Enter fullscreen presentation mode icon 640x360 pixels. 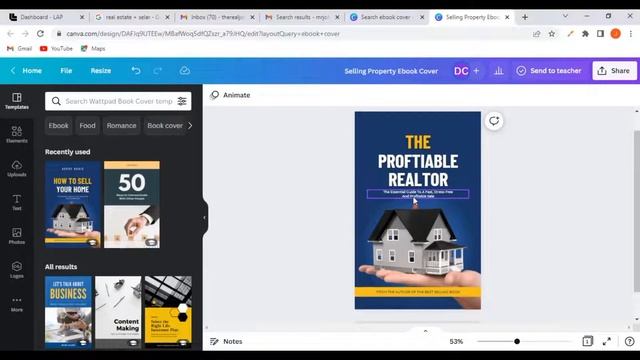point(607,341)
